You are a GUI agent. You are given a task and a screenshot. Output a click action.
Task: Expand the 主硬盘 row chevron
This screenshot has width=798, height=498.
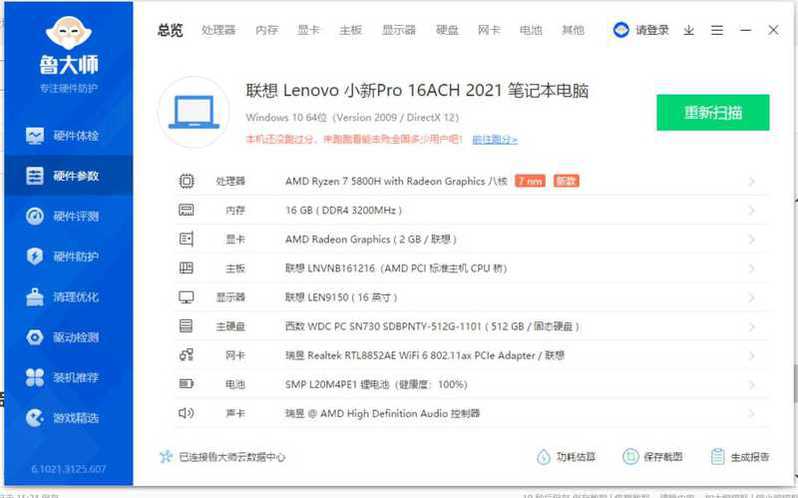click(752, 327)
